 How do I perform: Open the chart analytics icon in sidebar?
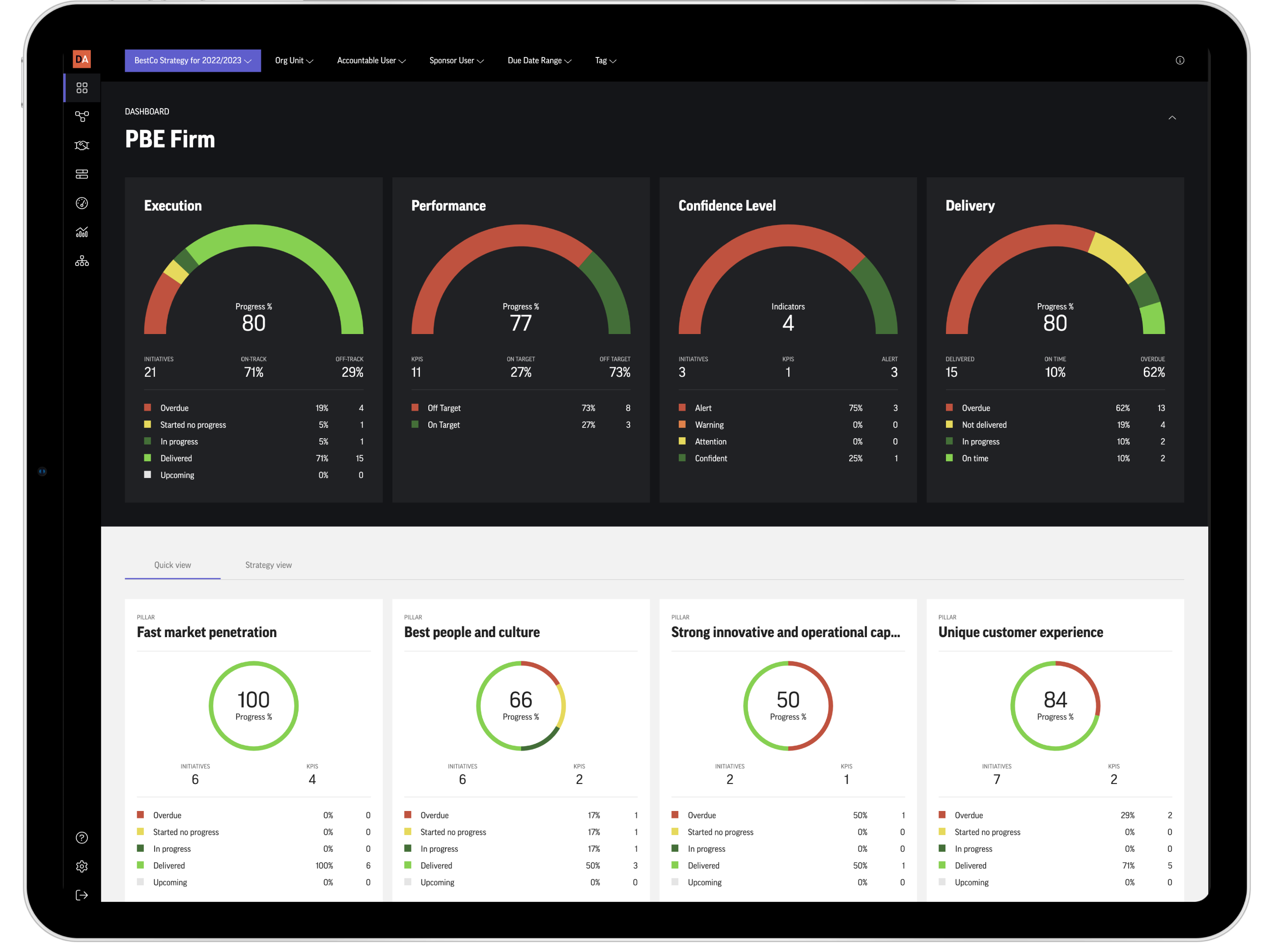pos(82,232)
